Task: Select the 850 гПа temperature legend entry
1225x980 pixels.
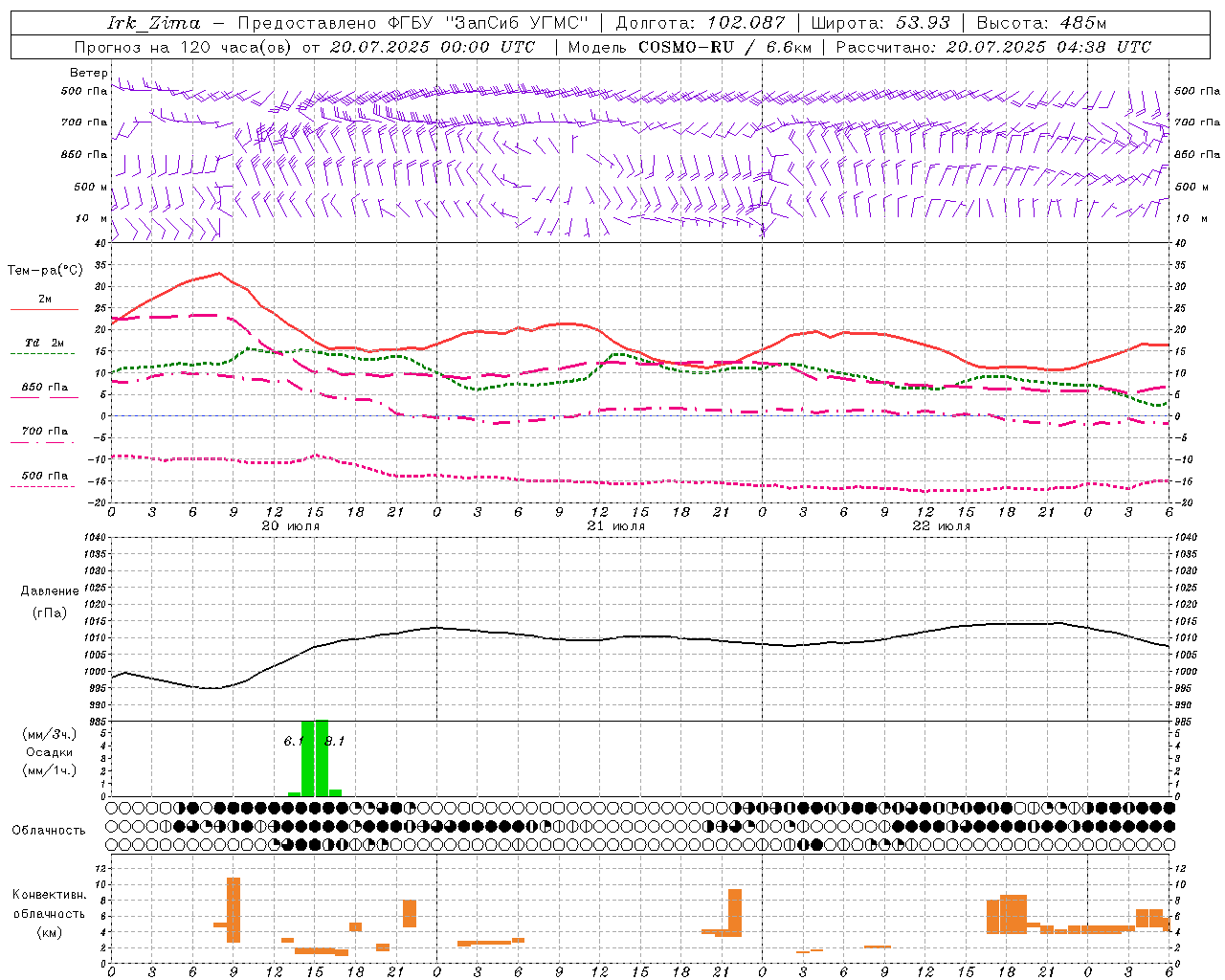Action: pyautogui.click(x=44, y=388)
